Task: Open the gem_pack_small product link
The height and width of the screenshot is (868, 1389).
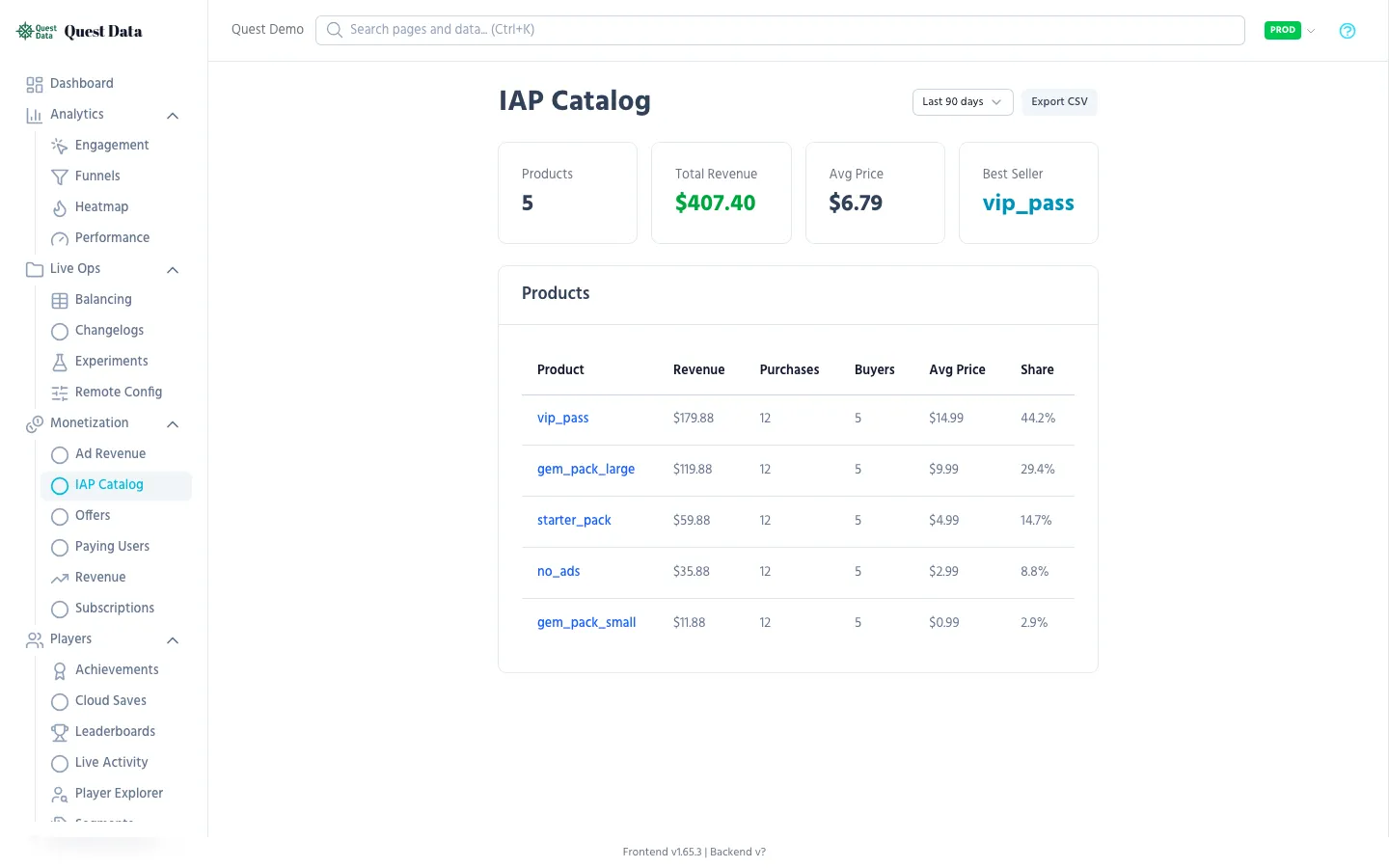Action: [x=586, y=623]
